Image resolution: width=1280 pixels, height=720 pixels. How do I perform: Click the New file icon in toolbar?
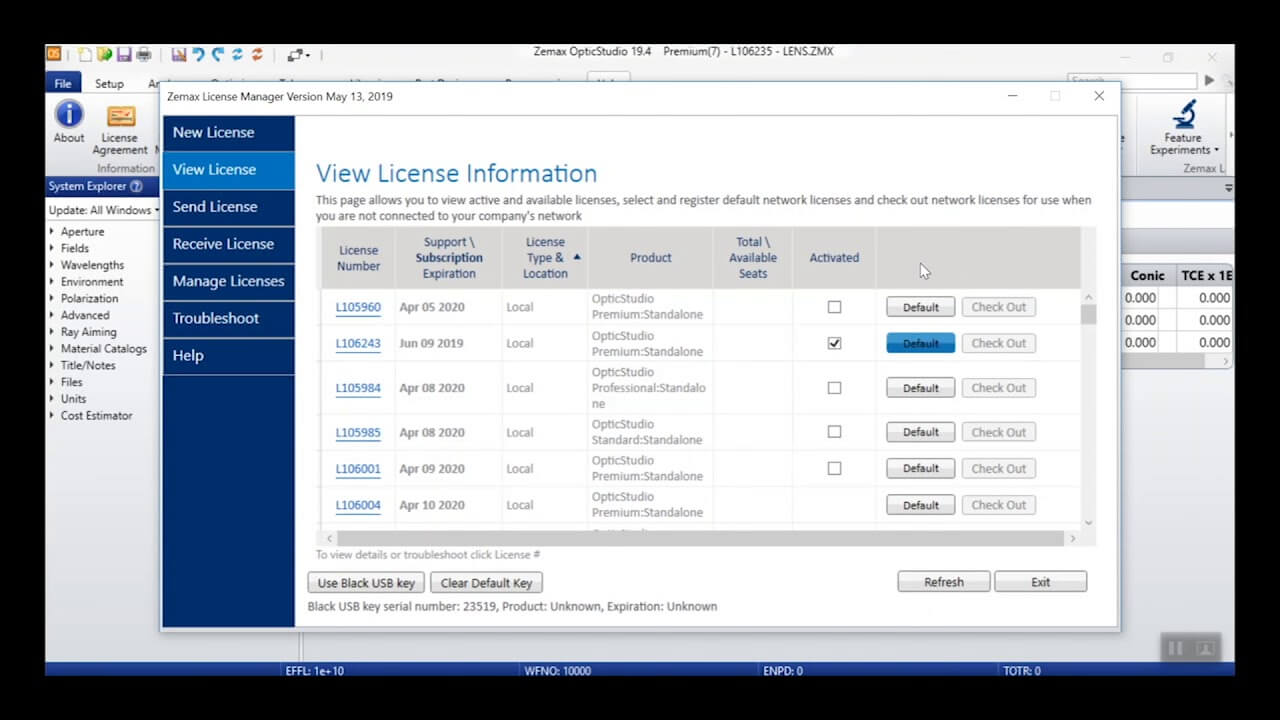86,54
